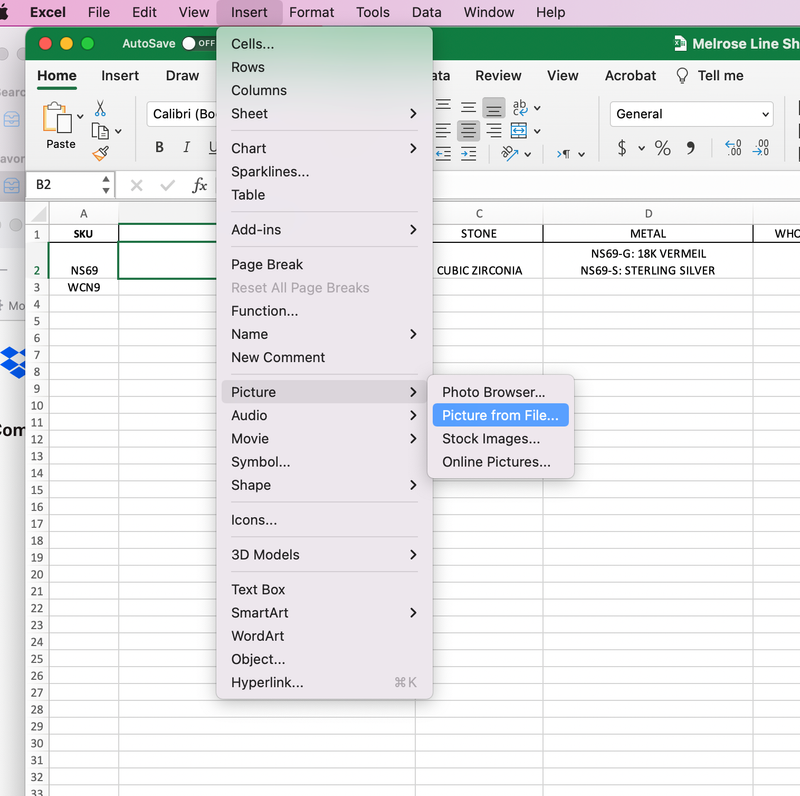Select Text Box from Insert menu
This screenshot has height=796, width=800.
click(258, 589)
